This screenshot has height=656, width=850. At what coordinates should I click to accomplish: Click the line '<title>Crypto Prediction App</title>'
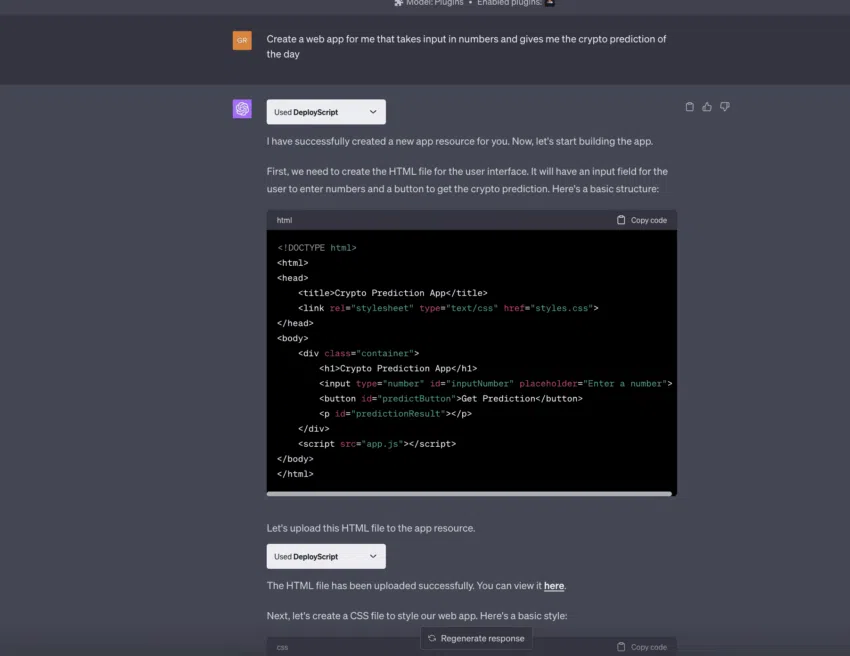pos(392,293)
